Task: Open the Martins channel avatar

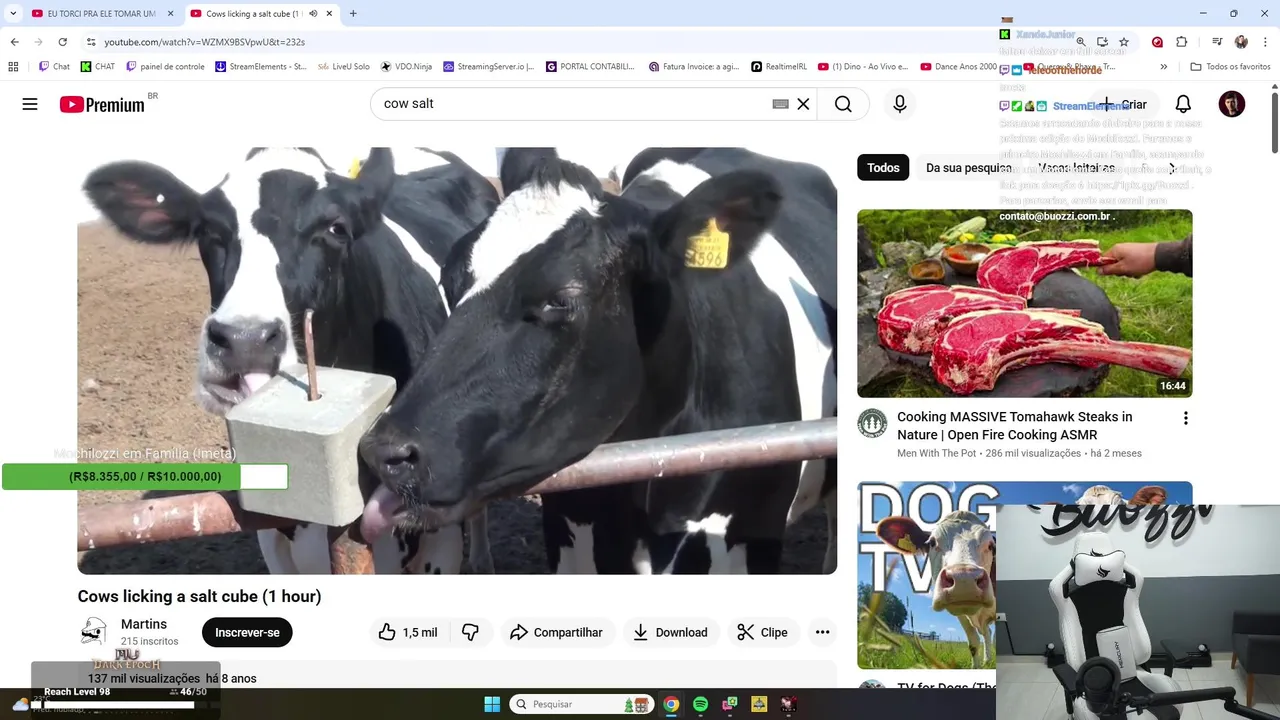Action: [x=94, y=631]
